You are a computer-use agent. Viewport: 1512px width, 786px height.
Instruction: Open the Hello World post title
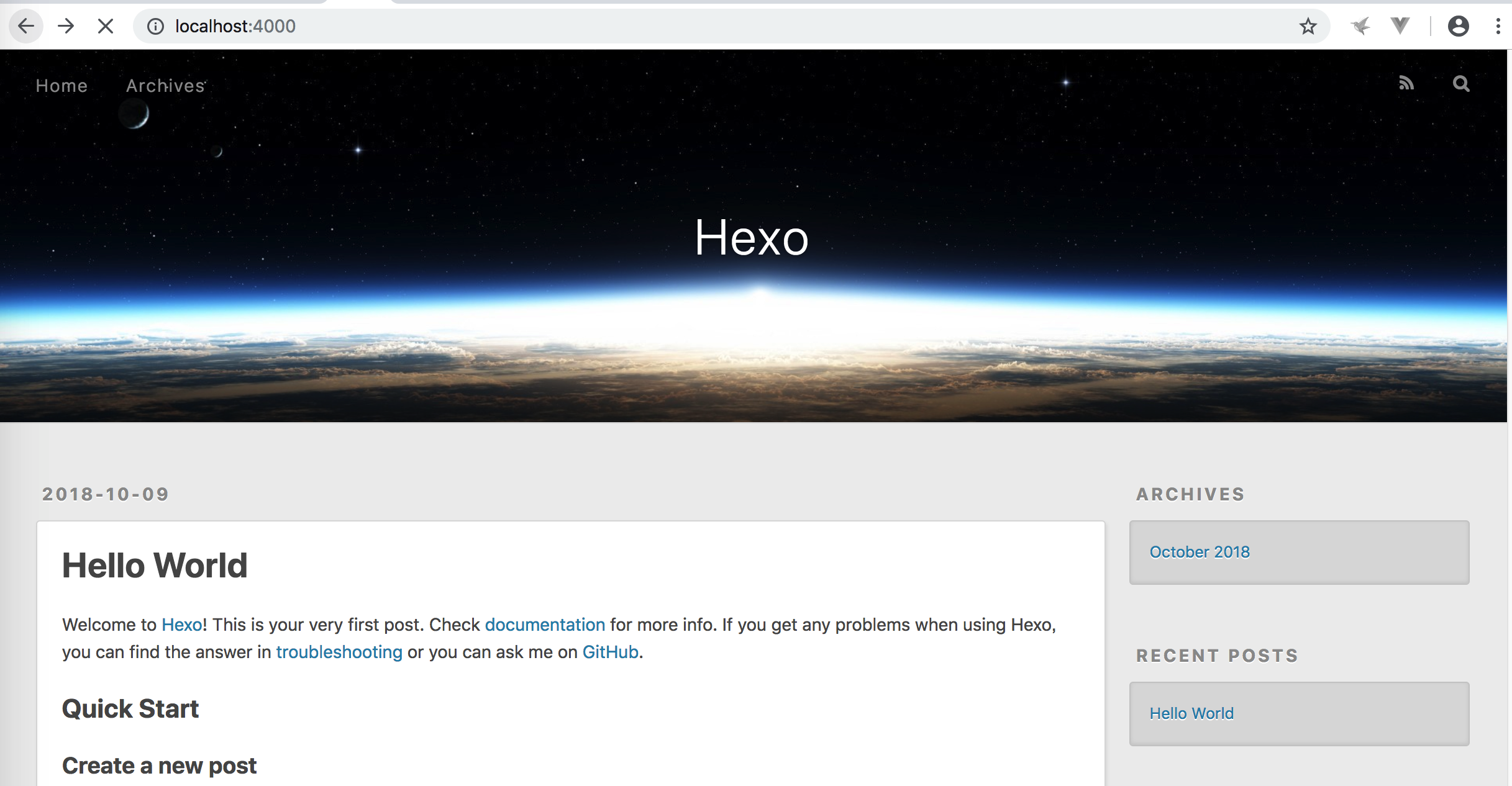point(155,566)
